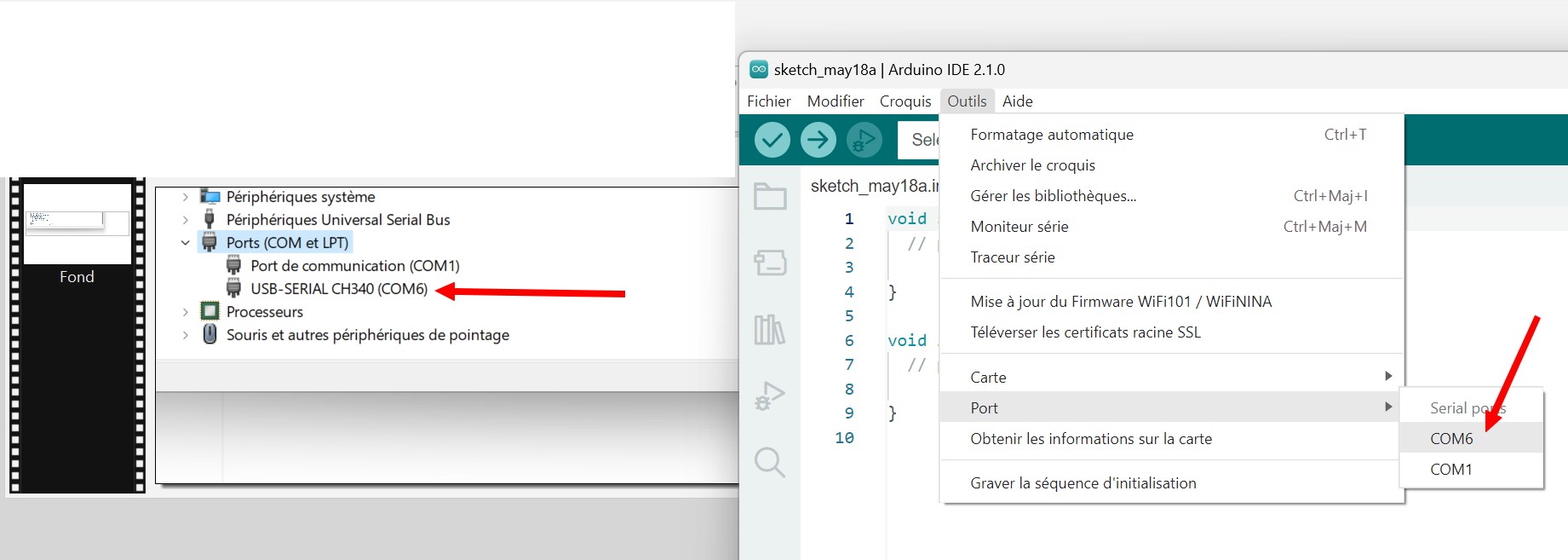
Task: Click the Fond thumbnail in filmstrip
Action: tap(78, 224)
